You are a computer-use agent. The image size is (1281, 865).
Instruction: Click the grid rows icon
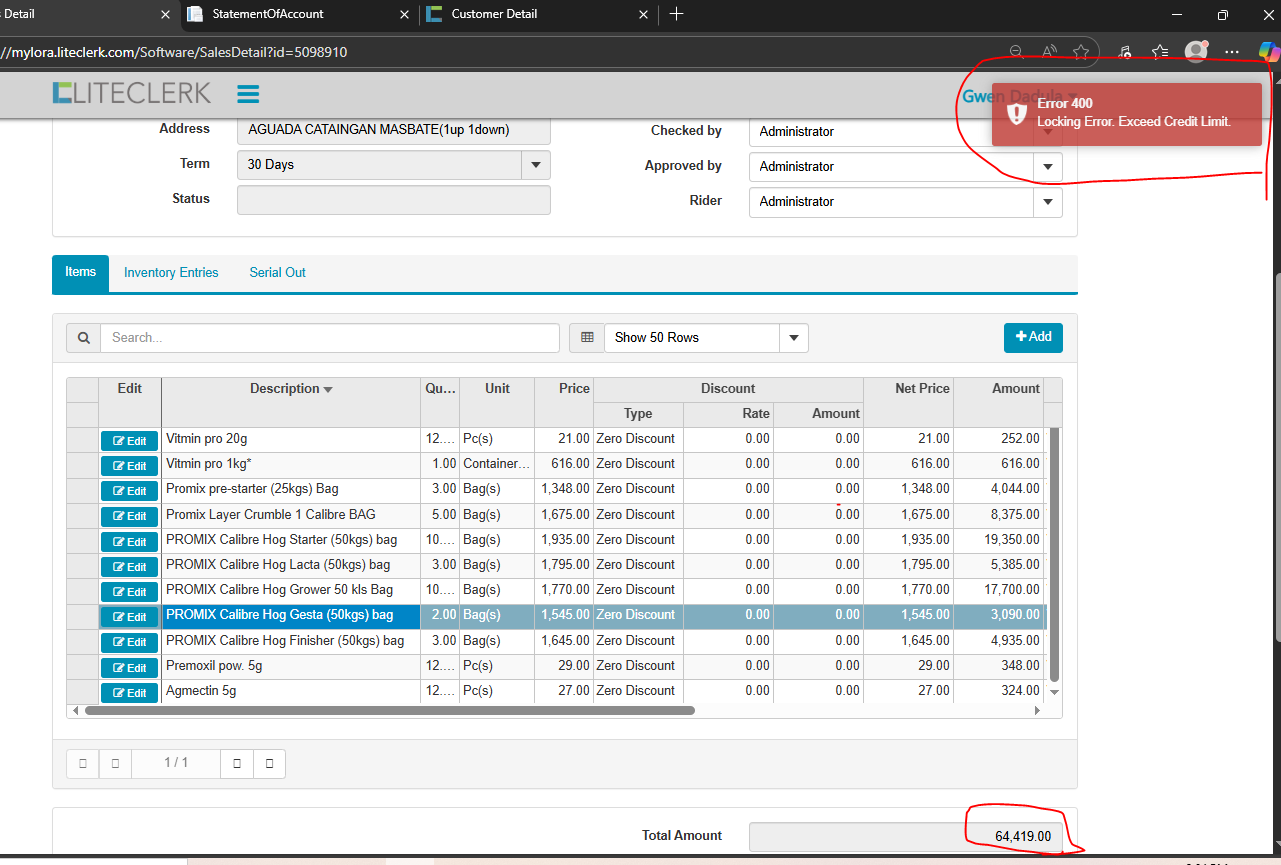click(587, 338)
